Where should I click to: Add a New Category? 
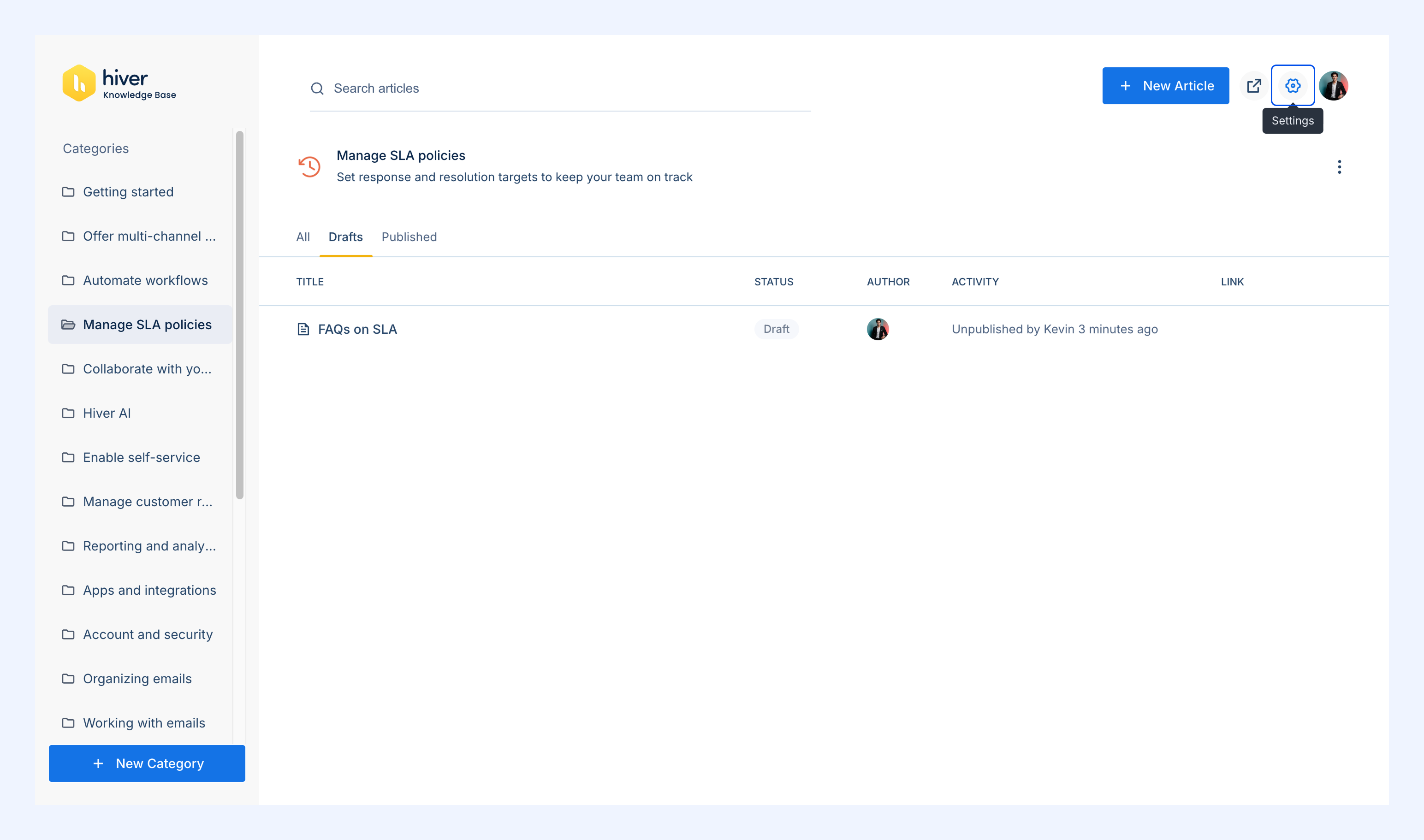pos(147,763)
